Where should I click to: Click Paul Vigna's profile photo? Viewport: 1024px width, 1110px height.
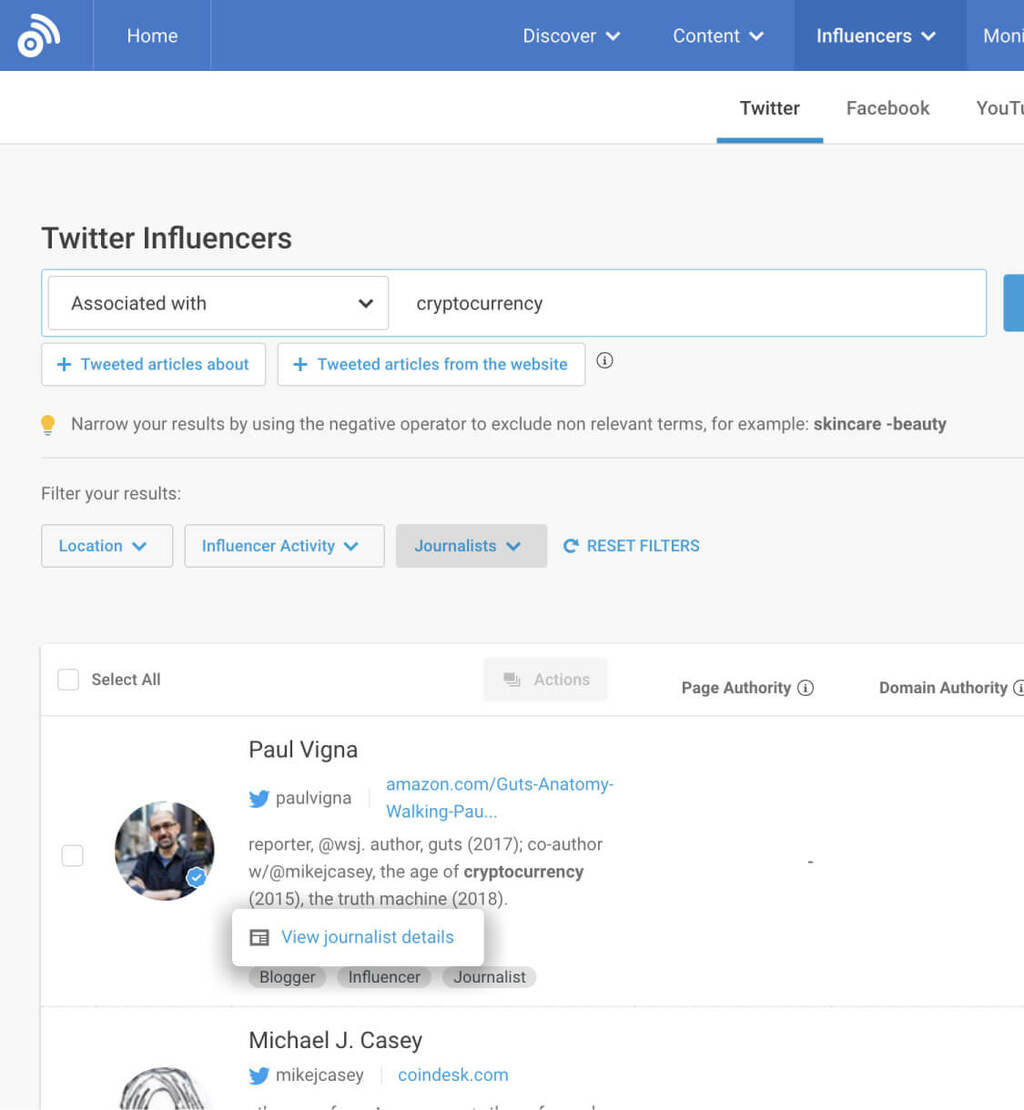coord(164,851)
